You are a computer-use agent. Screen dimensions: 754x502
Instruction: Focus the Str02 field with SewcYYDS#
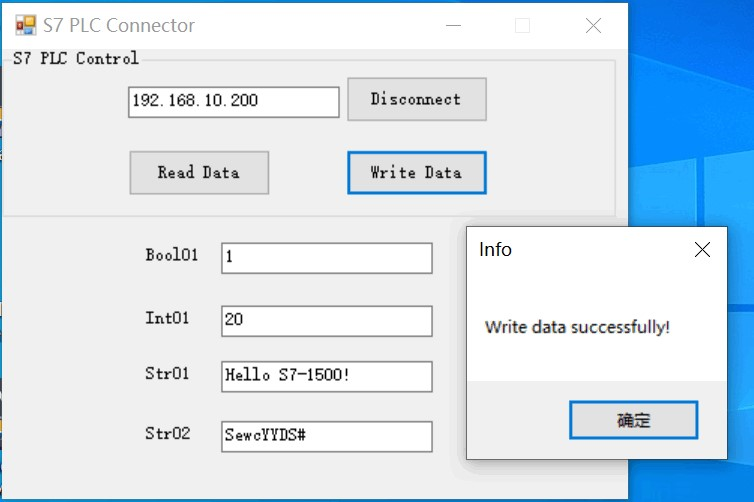click(x=326, y=436)
